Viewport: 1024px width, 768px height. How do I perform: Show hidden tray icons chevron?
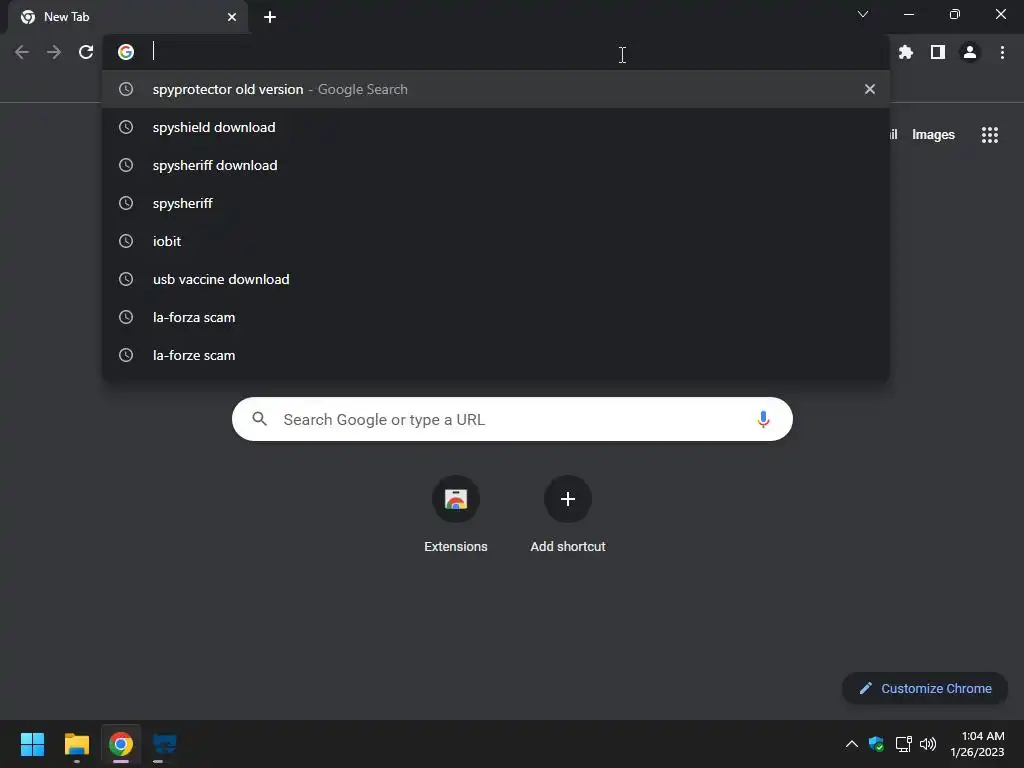pyautogui.click(x=852, y=744)
